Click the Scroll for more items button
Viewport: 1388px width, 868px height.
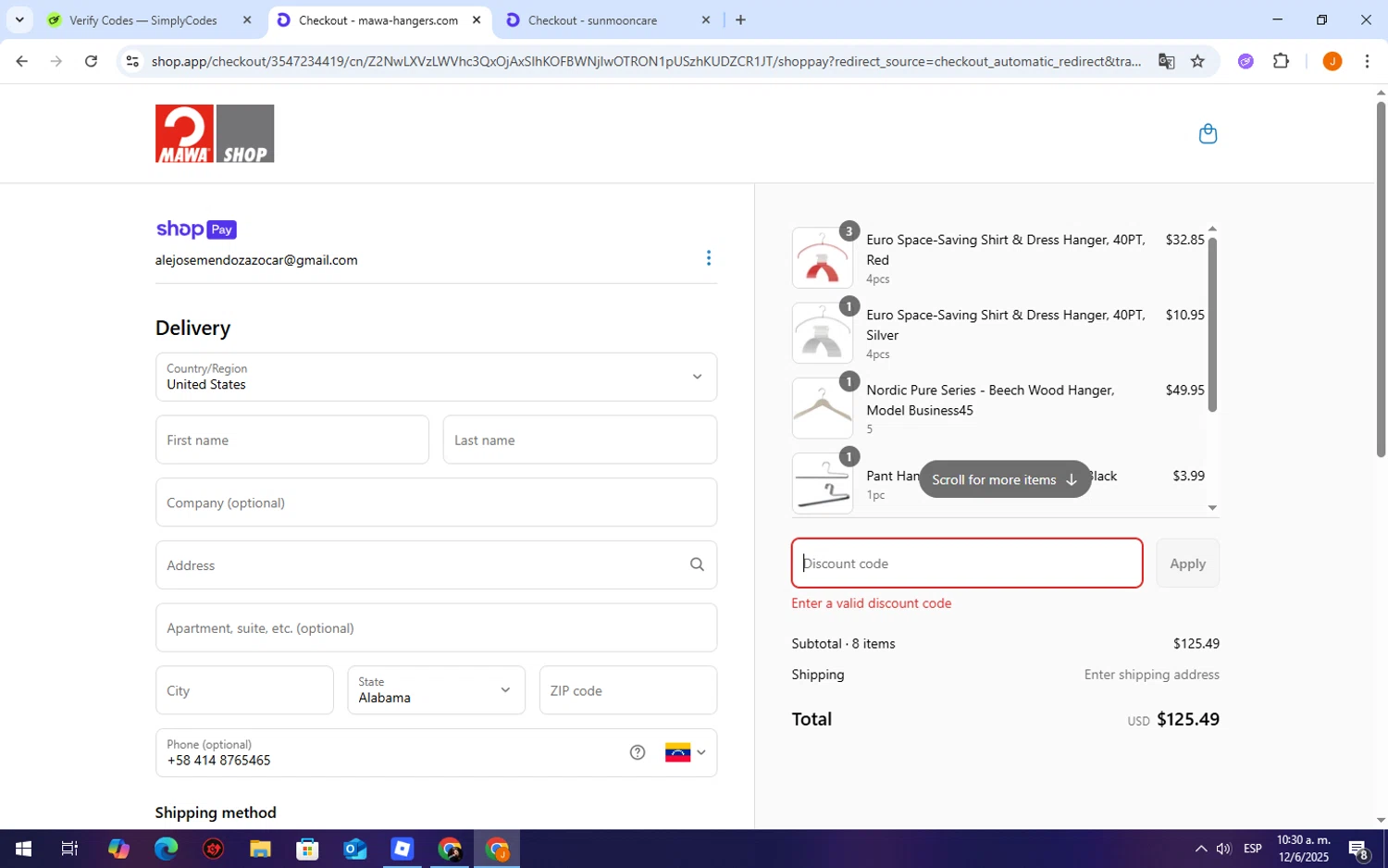1005,479
